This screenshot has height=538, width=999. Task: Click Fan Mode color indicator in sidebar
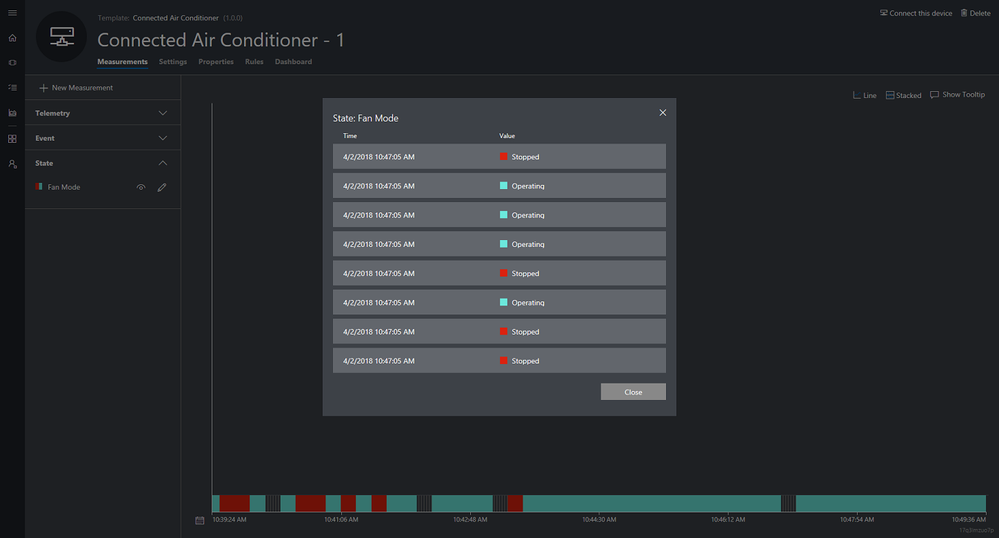tap(40, 187)
